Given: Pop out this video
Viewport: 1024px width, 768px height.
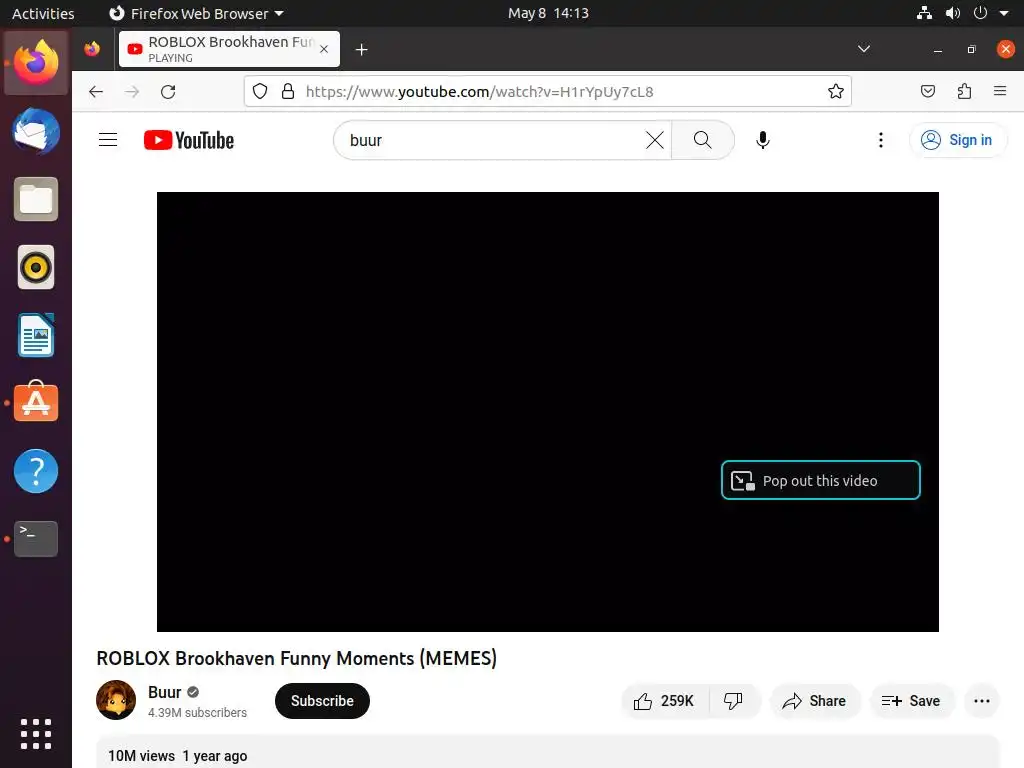Looking at the screenshot, I should [820, 480].
